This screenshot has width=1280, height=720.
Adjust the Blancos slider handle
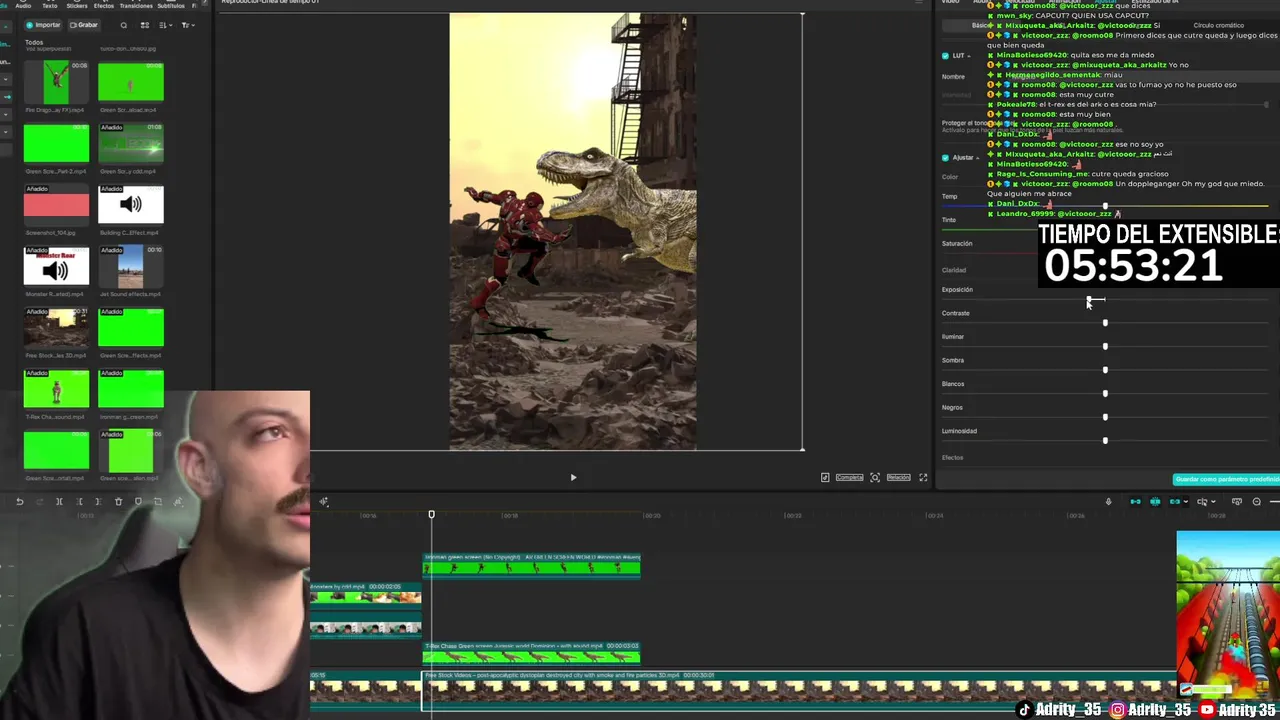1105,393
